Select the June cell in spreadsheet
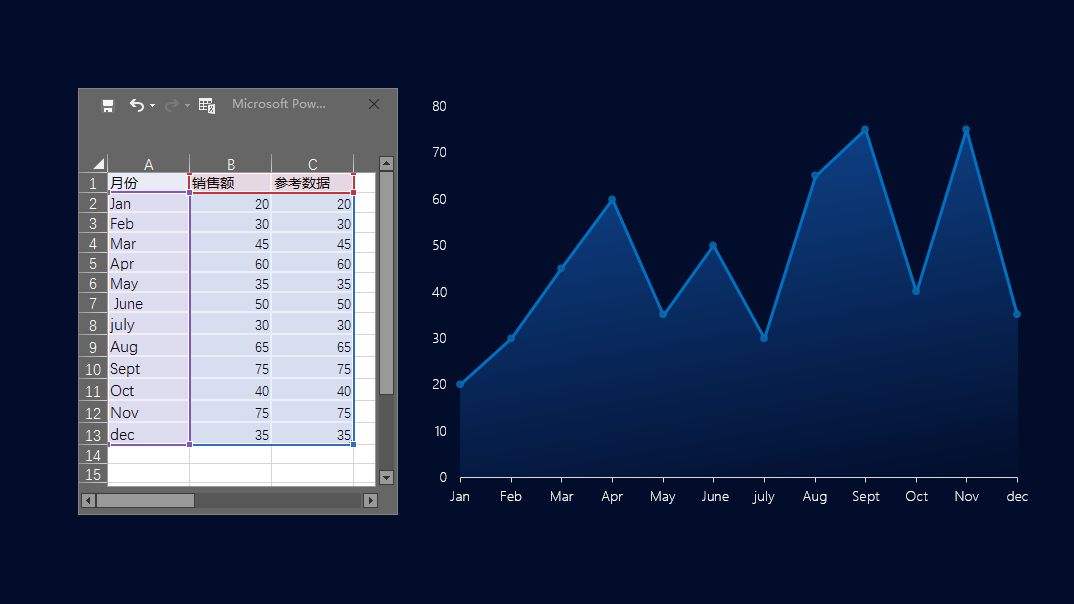The image size is (1074, 604). coord(149,303)
